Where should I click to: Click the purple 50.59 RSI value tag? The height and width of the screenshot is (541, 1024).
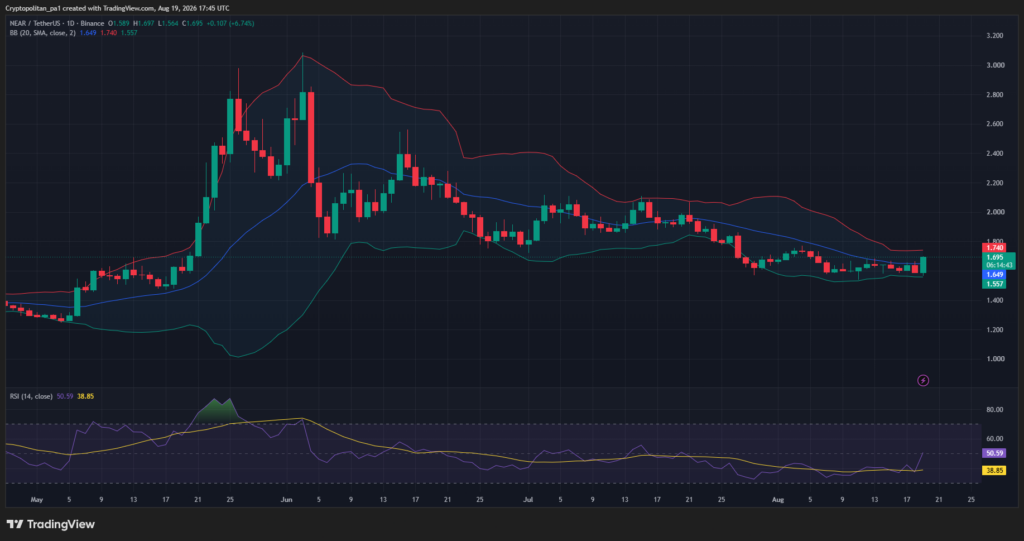point(995,453)
